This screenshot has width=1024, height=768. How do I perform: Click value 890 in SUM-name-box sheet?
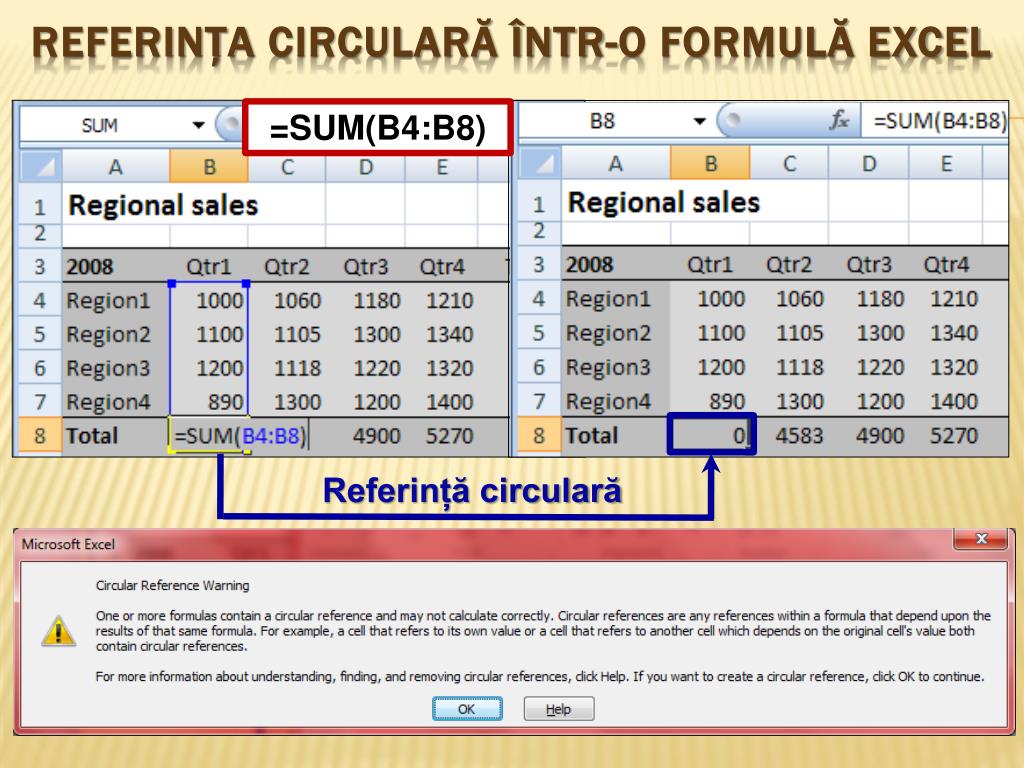[x=225, y=402]
